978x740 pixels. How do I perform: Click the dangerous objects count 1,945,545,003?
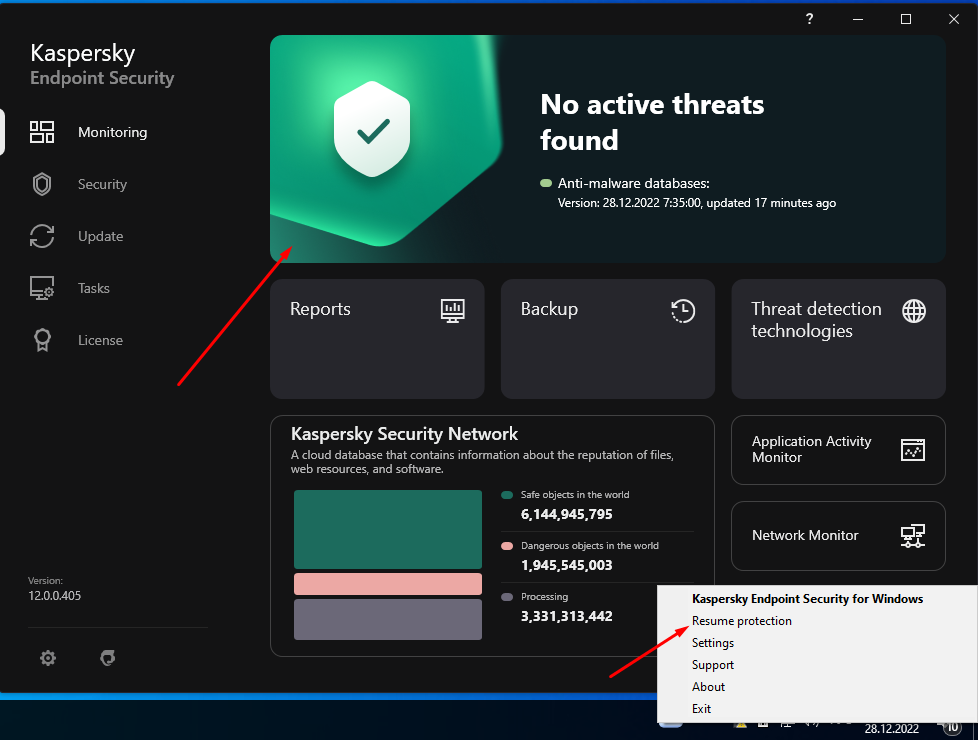click(566, 565)
